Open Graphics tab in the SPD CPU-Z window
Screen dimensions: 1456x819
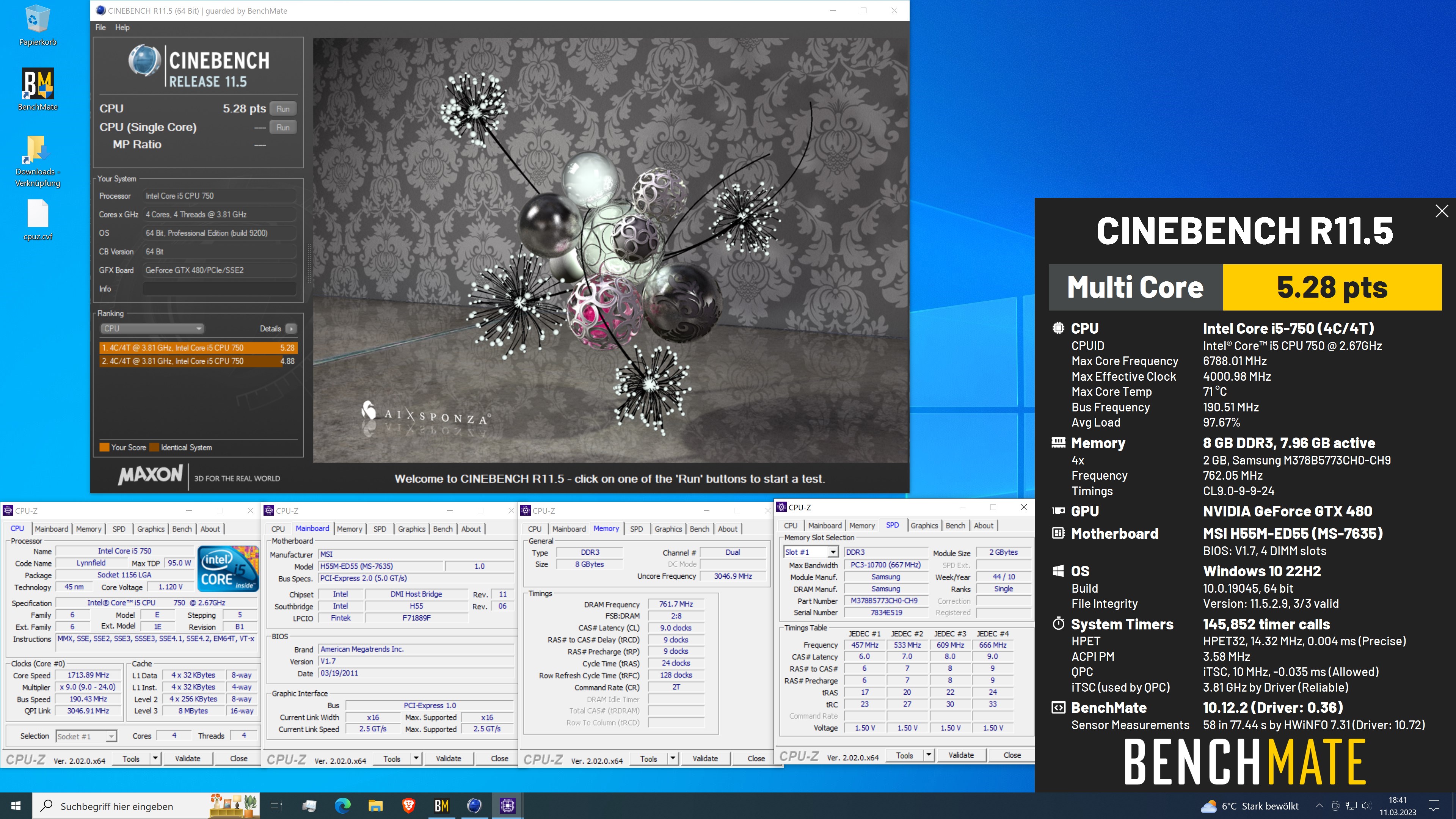[x=924, y=525]
